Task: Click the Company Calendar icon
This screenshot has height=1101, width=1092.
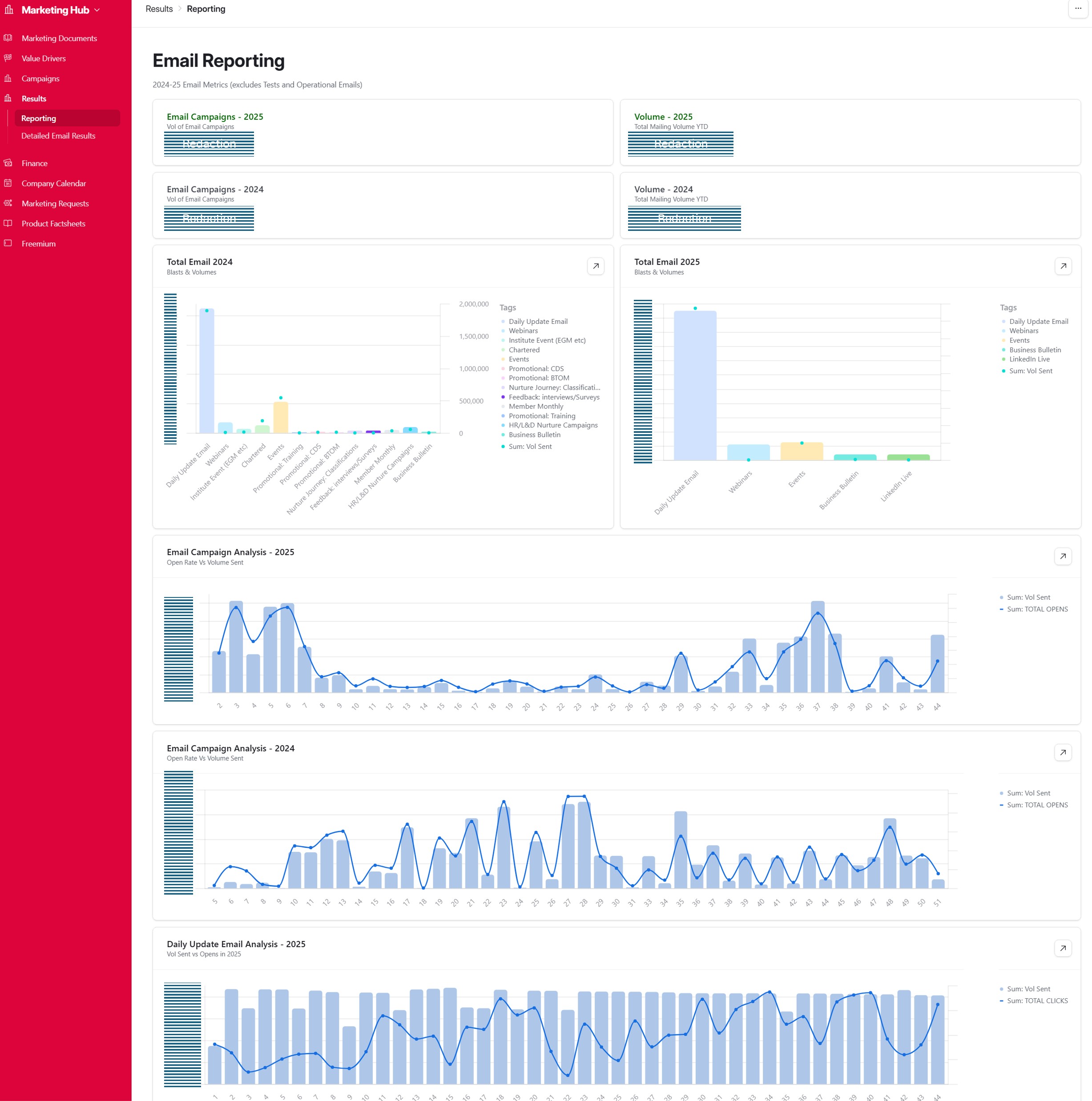Action: [8, 183]
